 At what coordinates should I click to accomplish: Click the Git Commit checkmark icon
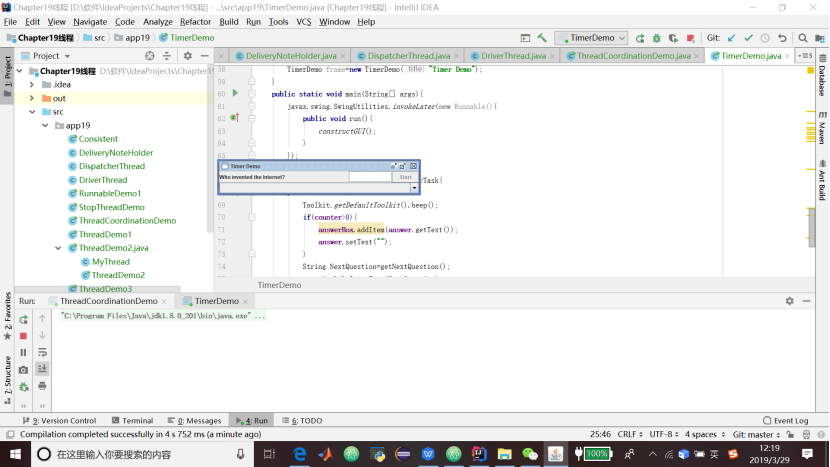pos(748,38)
